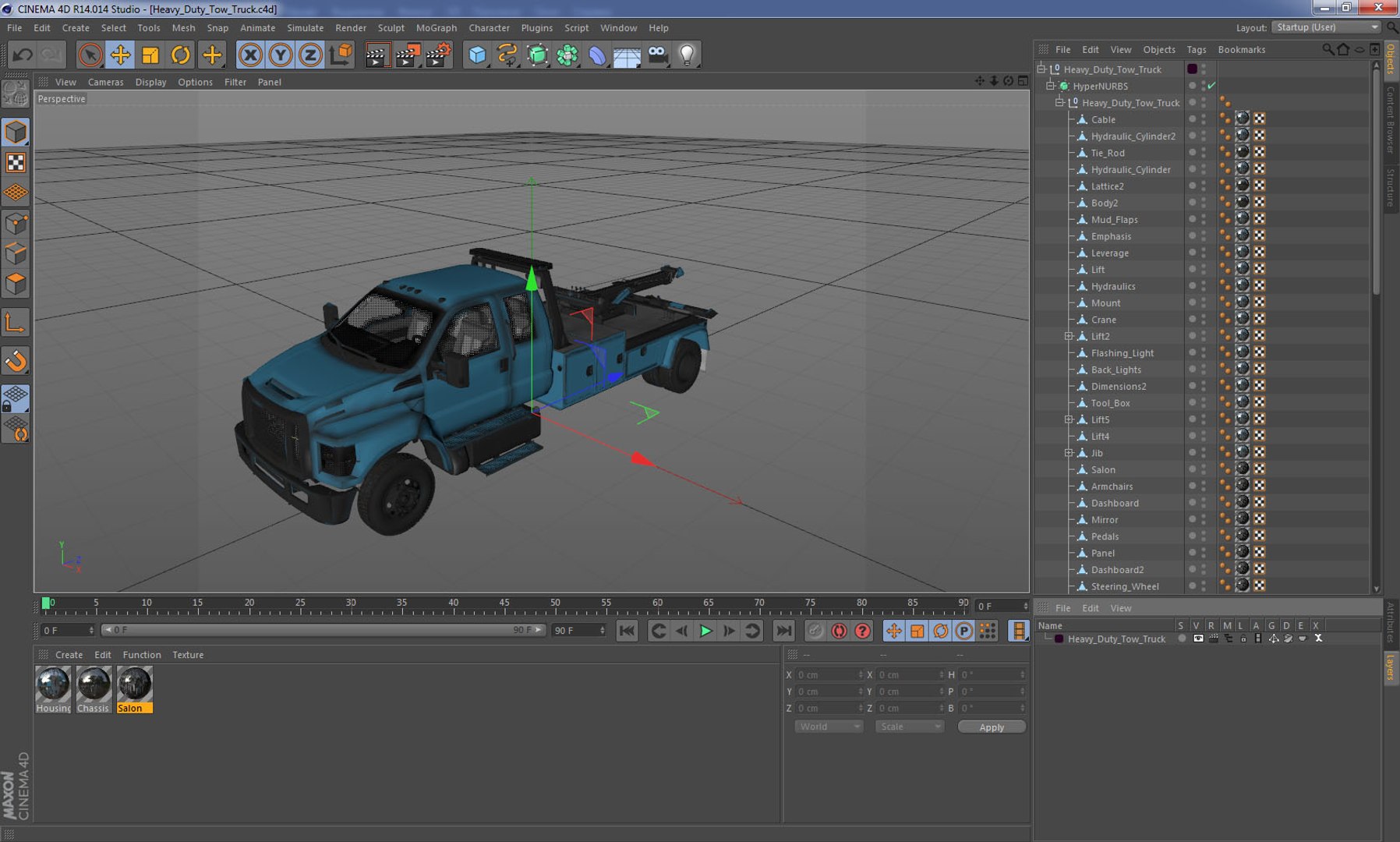Open the Cube primitive object icon

coord(477,55)
